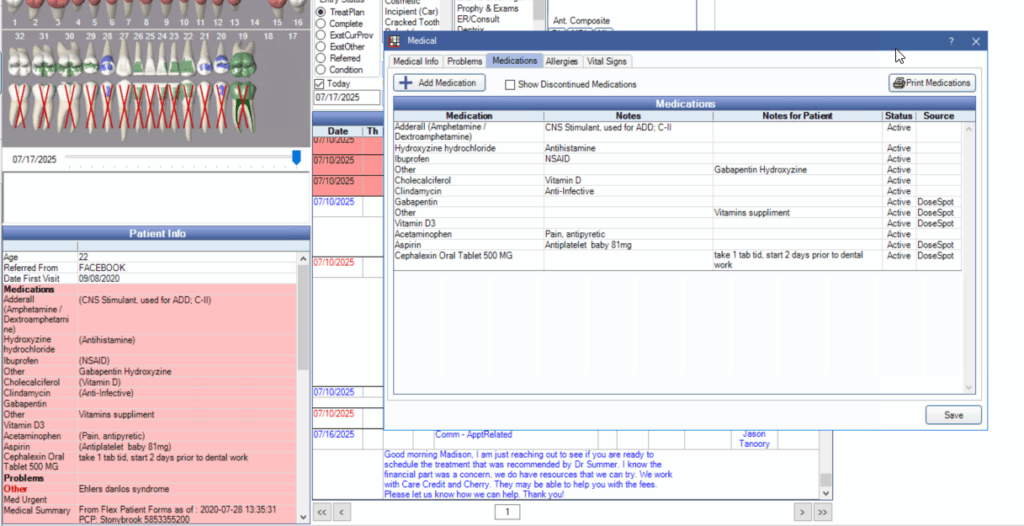Open the Vital Signs tab
This screenshot has height=526, width=1024.
tap(608, 61)
